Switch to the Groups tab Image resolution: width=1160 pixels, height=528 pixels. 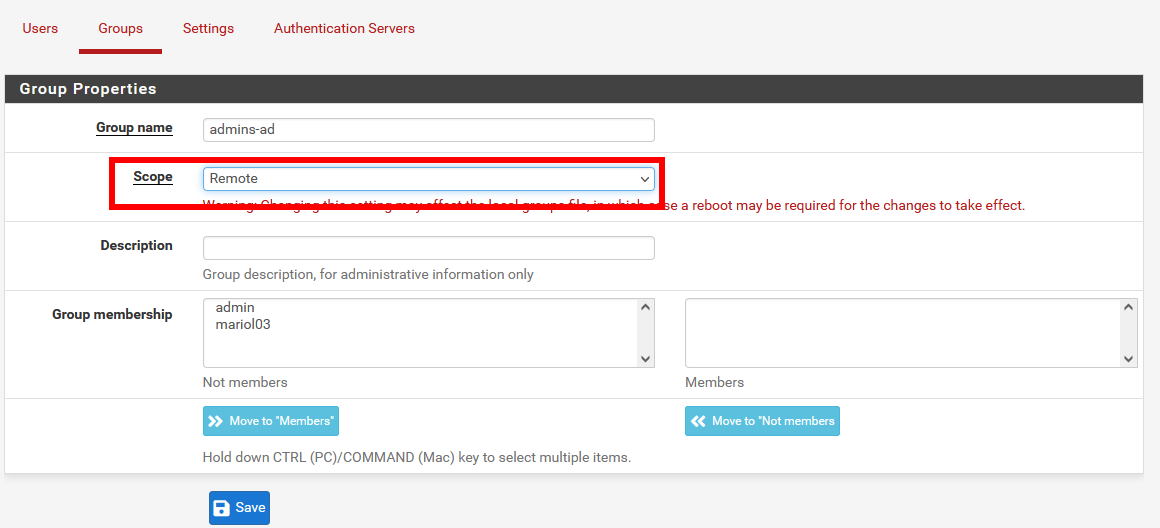(120, 28)
